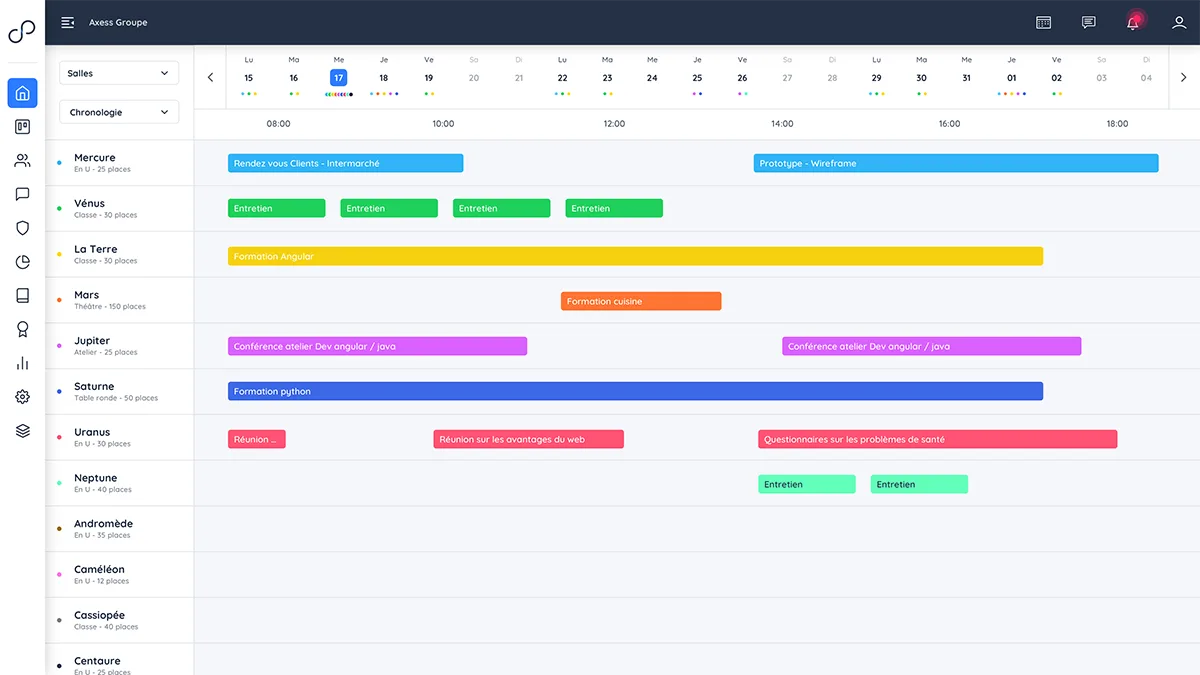Click the Axess logo in the sidebar
Image resolution: width=1200 pixels, height=675 pixels.
point(22,33)
